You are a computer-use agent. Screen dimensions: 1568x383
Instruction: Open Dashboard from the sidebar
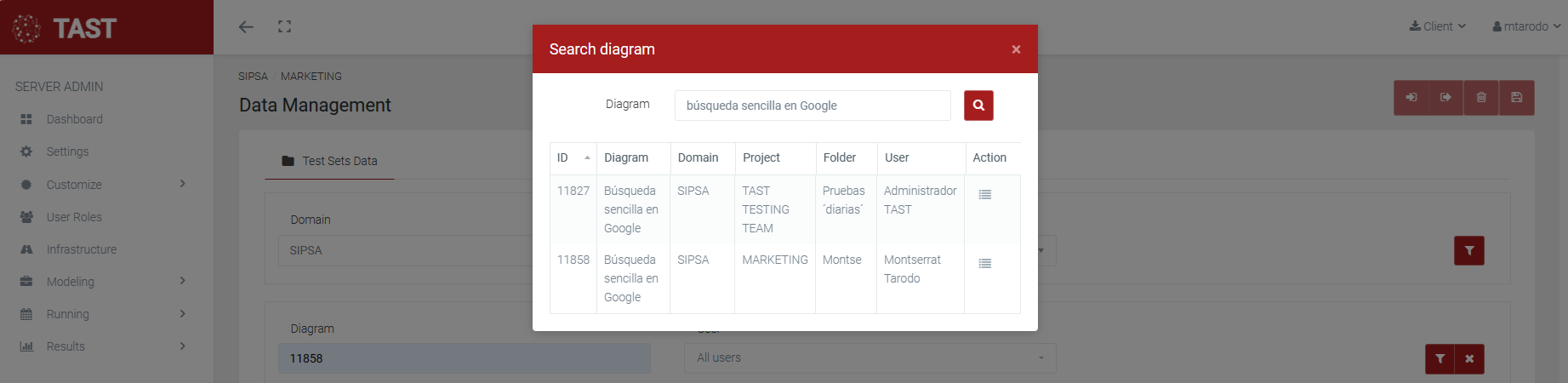tap(74, 119)
